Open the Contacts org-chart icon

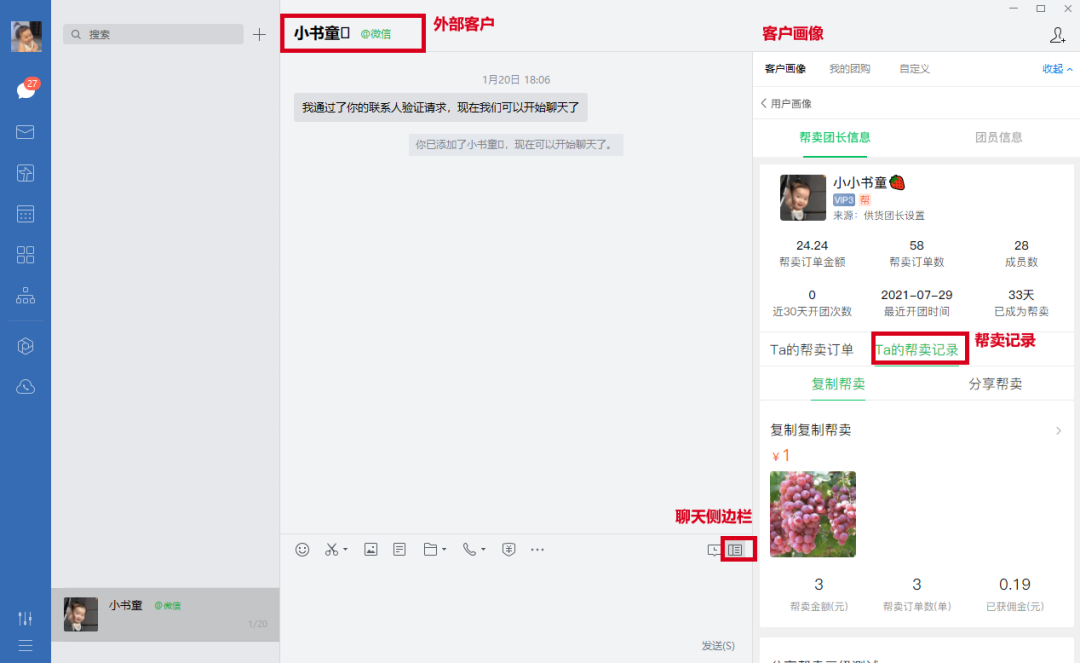point(26,296)
